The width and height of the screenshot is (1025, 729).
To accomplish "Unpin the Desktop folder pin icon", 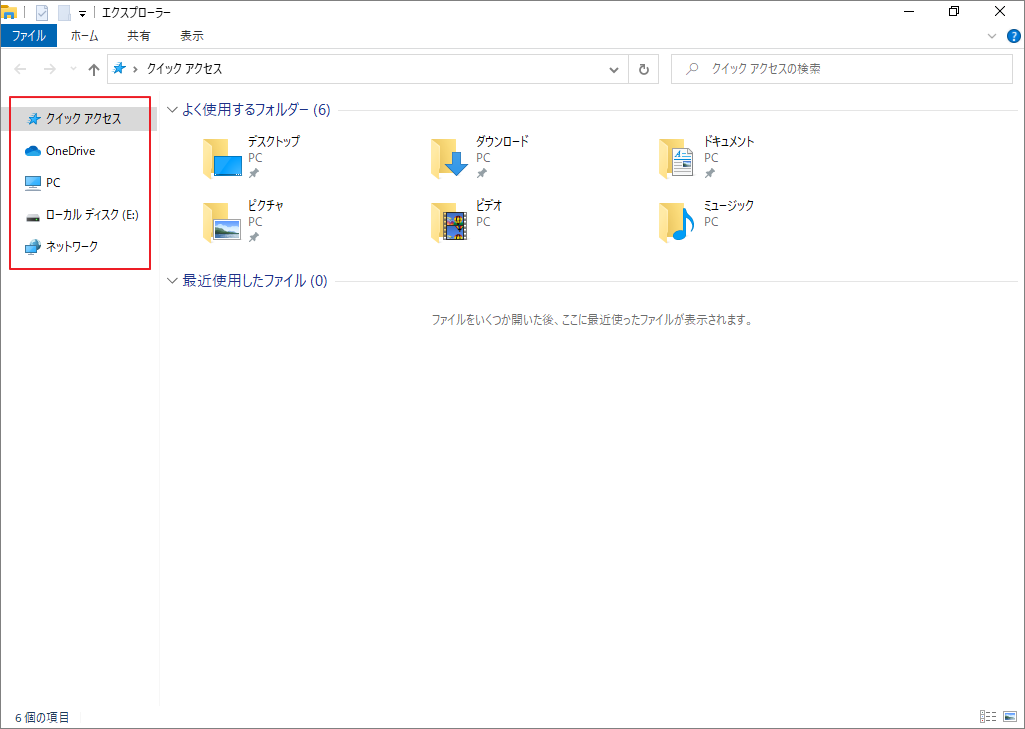I will (255, 172).
